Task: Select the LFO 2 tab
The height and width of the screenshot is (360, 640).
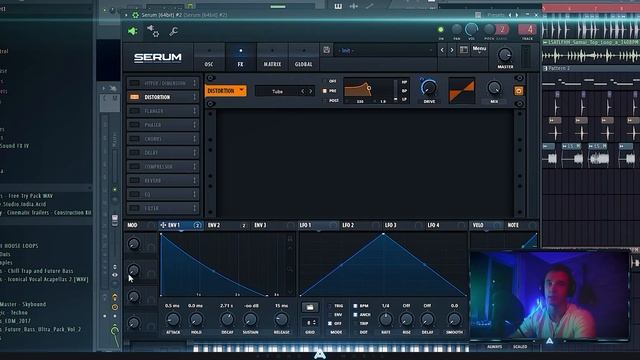Action: click(x=360, y=225)
